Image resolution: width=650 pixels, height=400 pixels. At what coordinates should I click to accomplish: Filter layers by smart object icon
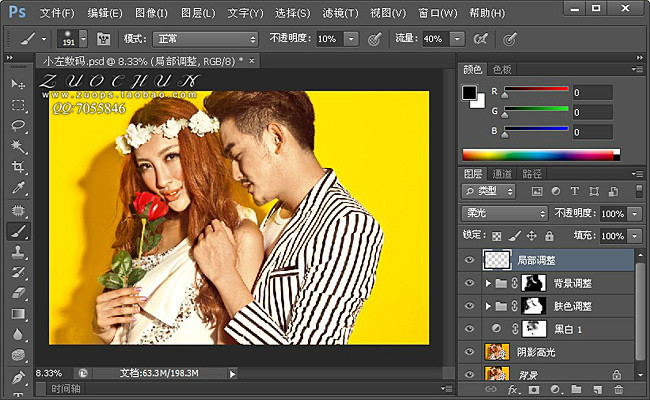point(614,191)
